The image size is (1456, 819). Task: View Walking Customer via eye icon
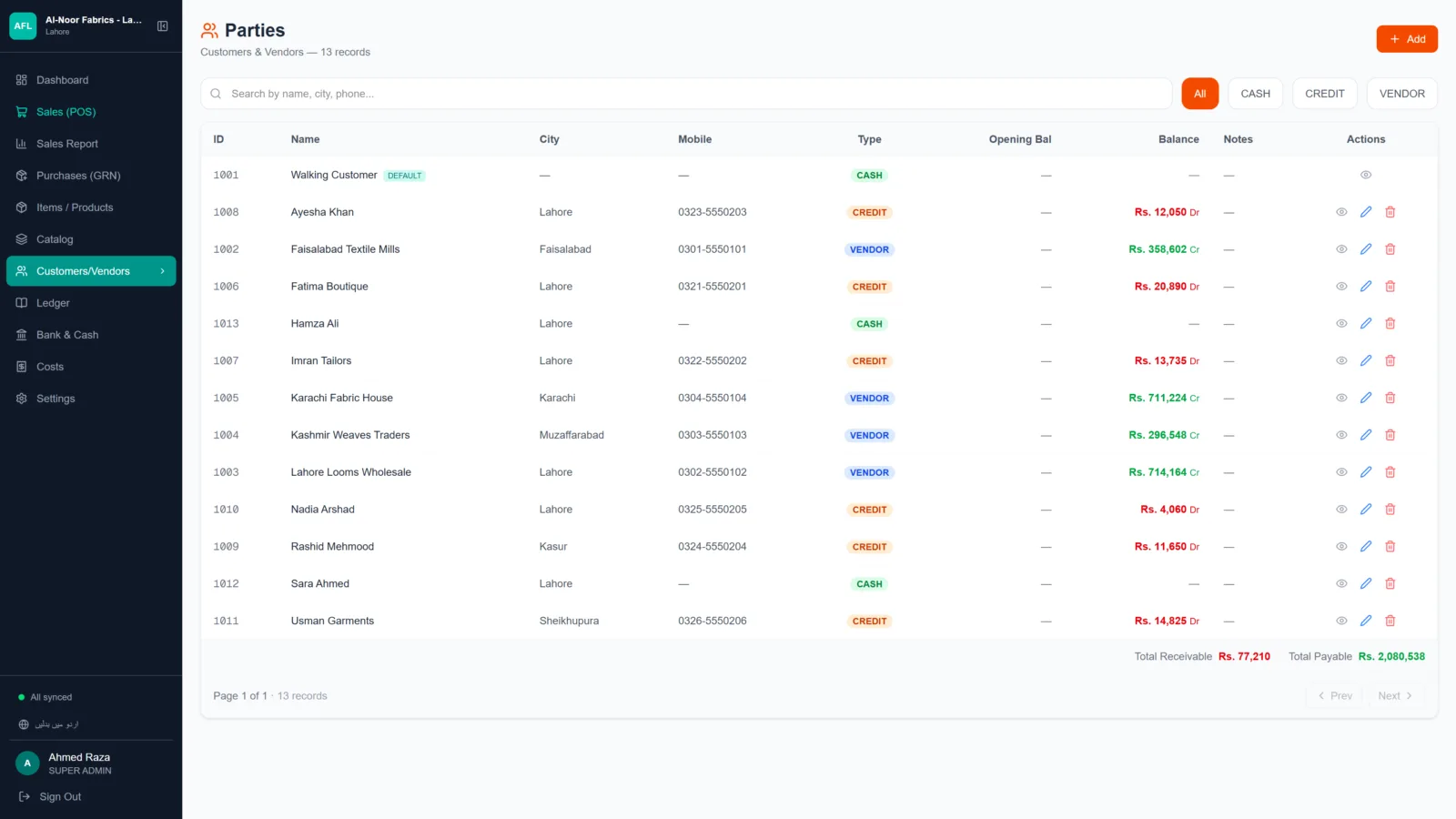pyautogui.click(x=1366, y=175)
